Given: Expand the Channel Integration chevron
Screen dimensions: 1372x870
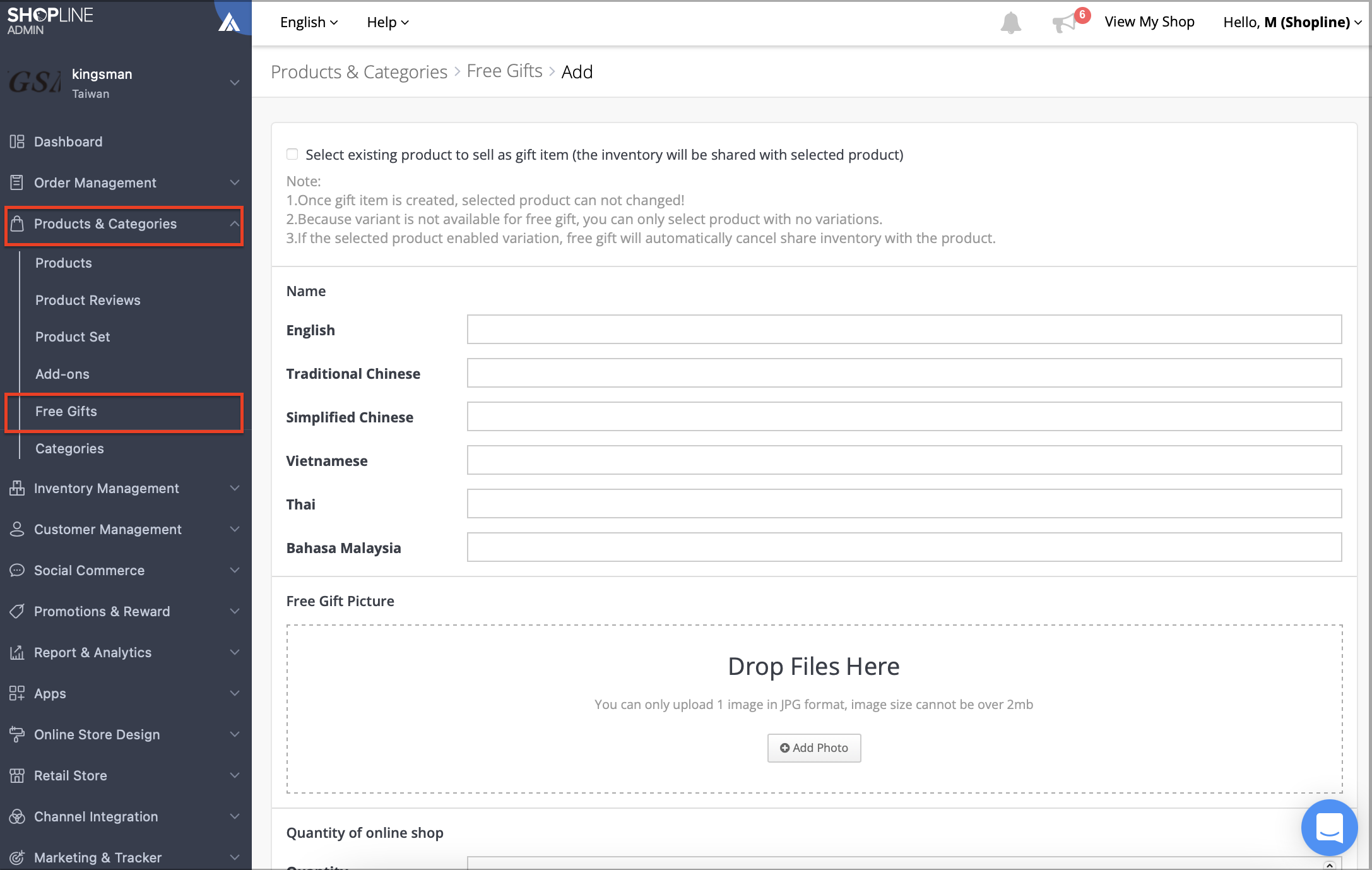Looking at the screenshot, I should [235, 816].
